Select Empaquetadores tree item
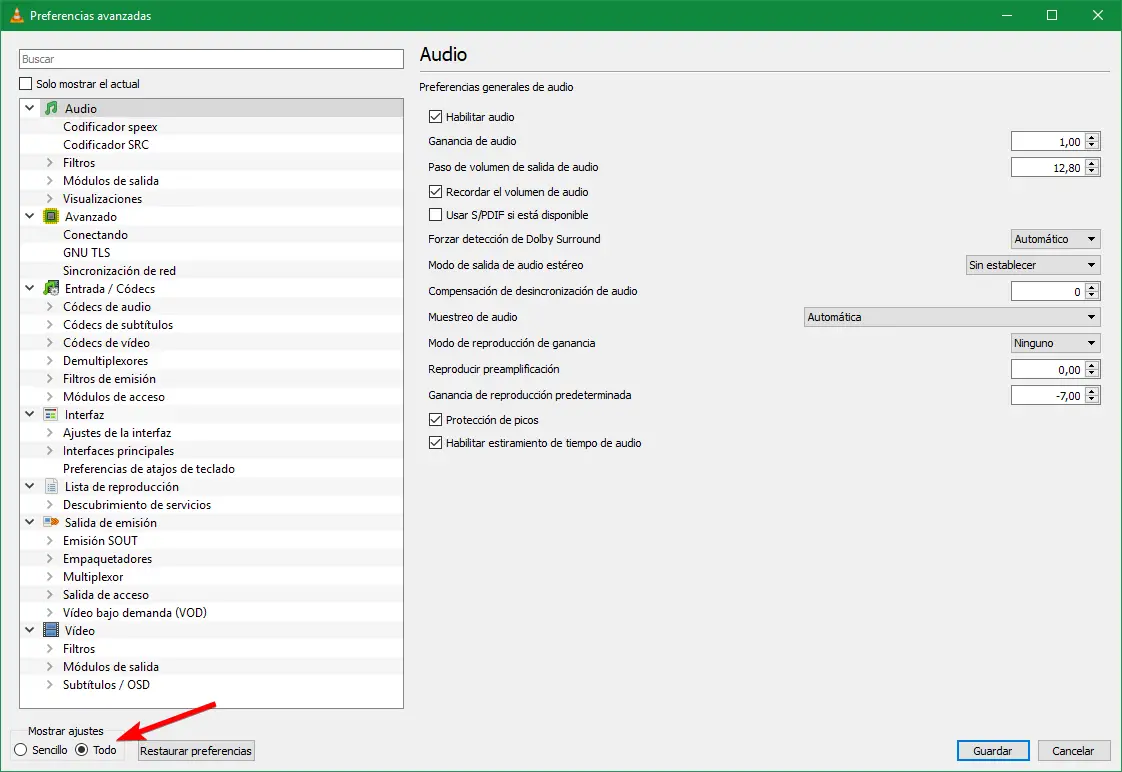This screenshot has width=1122, height=772. point(107,559)
